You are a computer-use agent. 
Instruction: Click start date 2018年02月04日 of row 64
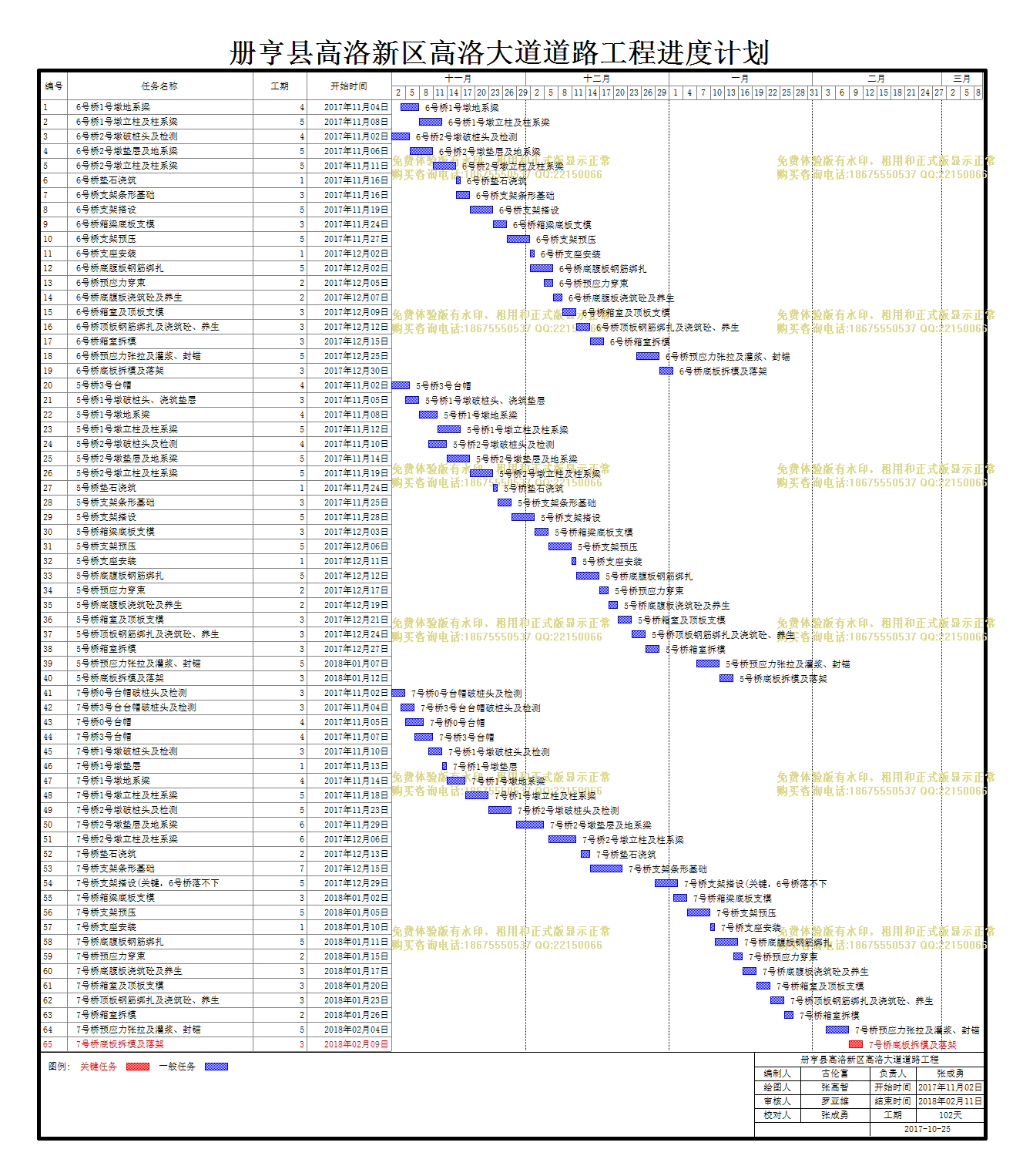(x=356, y=1030)
